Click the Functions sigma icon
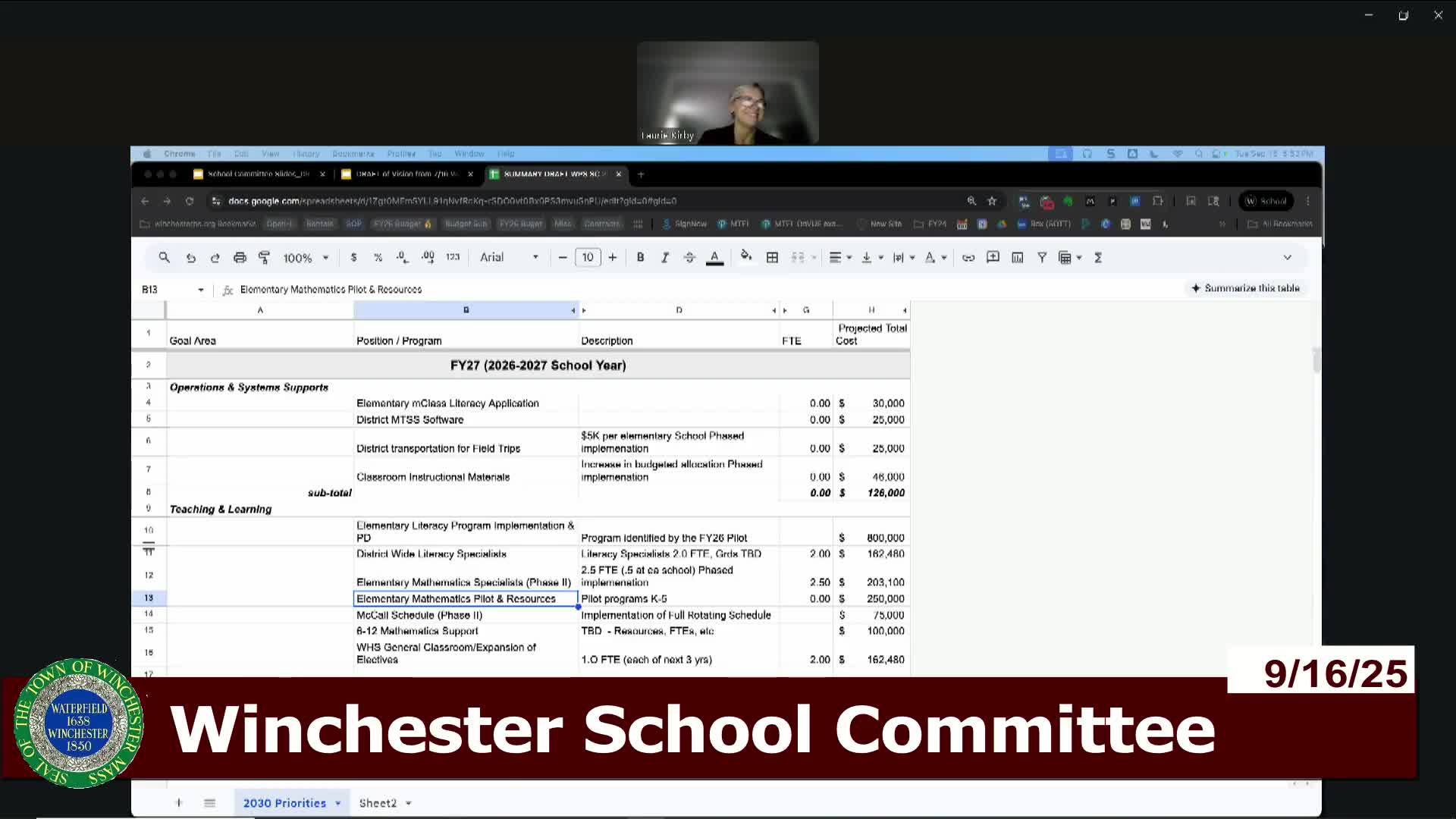This screenshot has width=1456, height=819. point(1098,258)
